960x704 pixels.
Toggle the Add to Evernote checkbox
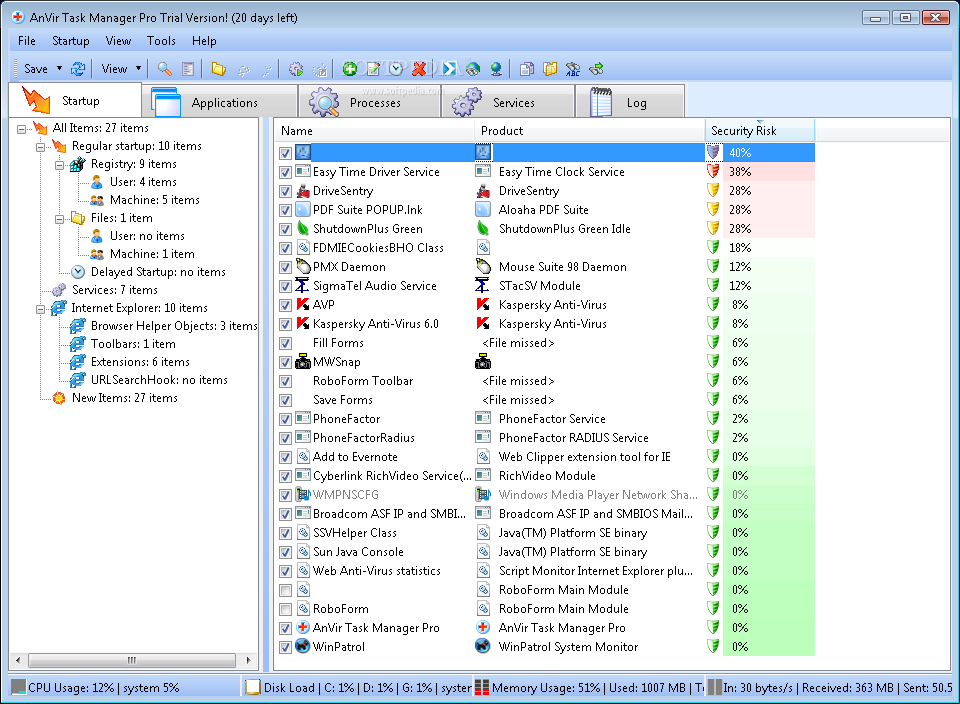285,457
